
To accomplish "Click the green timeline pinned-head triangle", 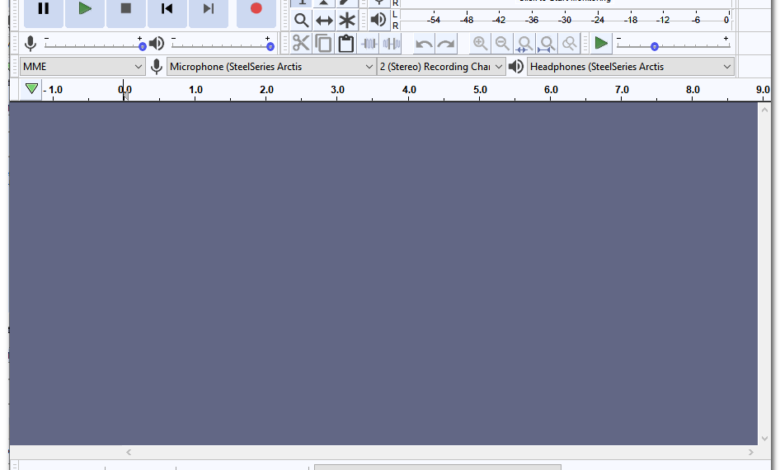I will pos(31,89).
